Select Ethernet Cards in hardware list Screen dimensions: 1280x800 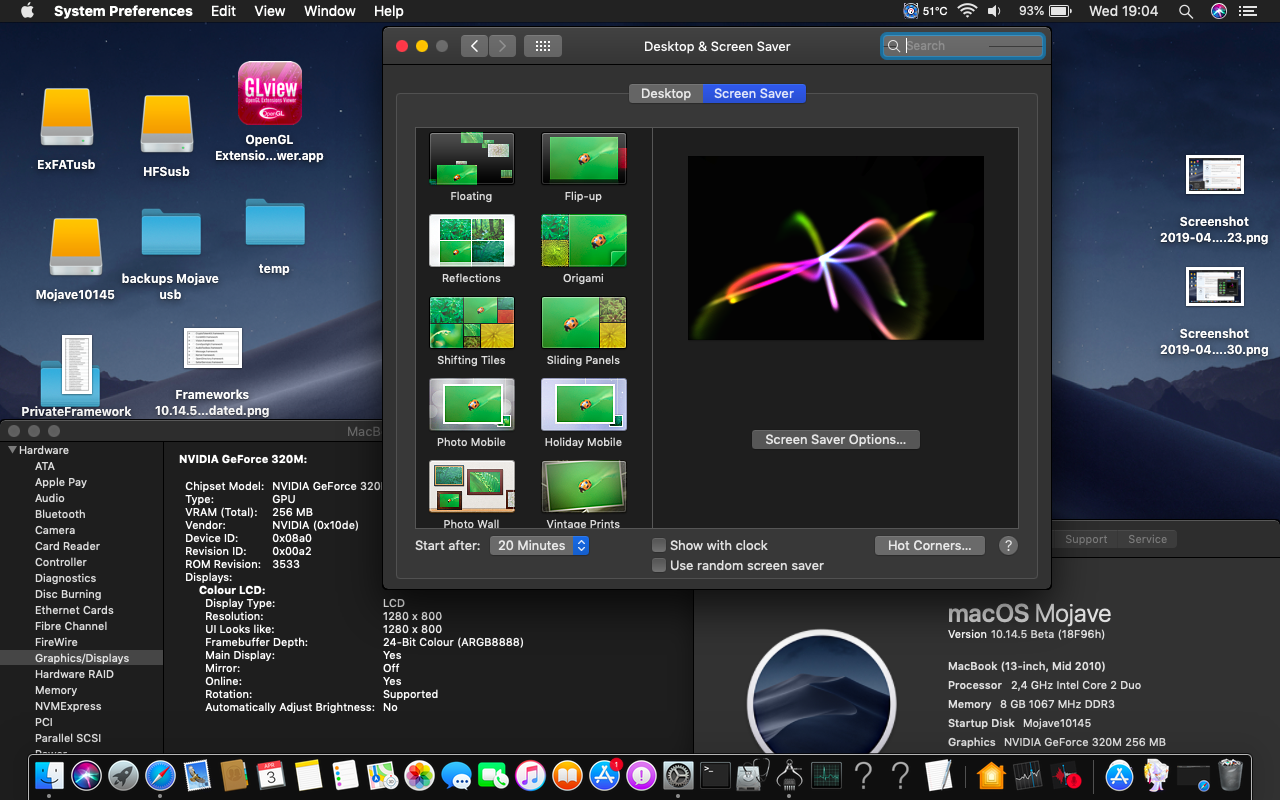pos(74,610)
